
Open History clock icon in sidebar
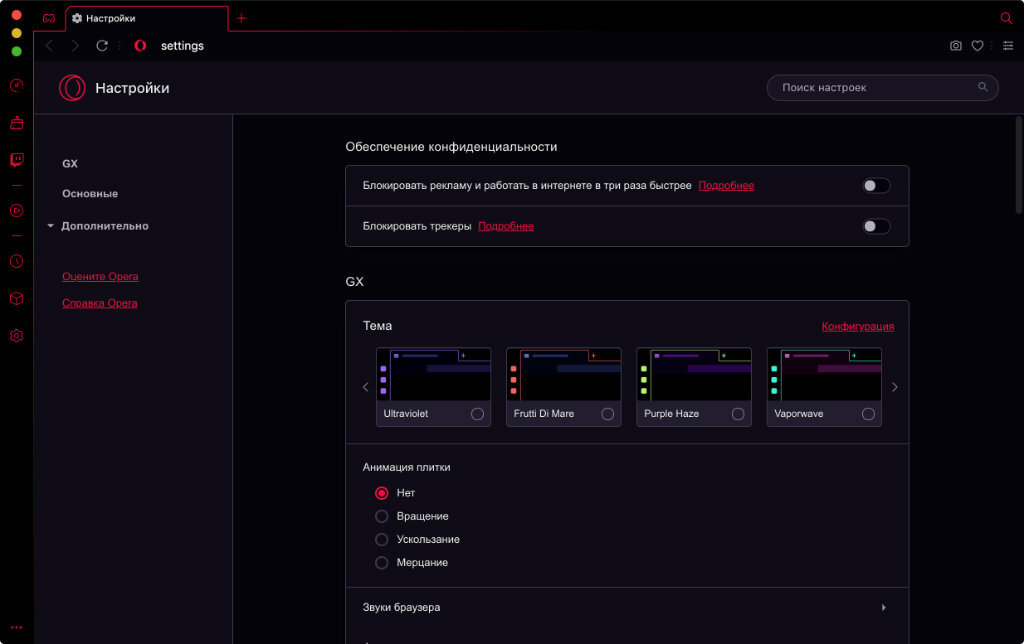(x=17, y=261)
